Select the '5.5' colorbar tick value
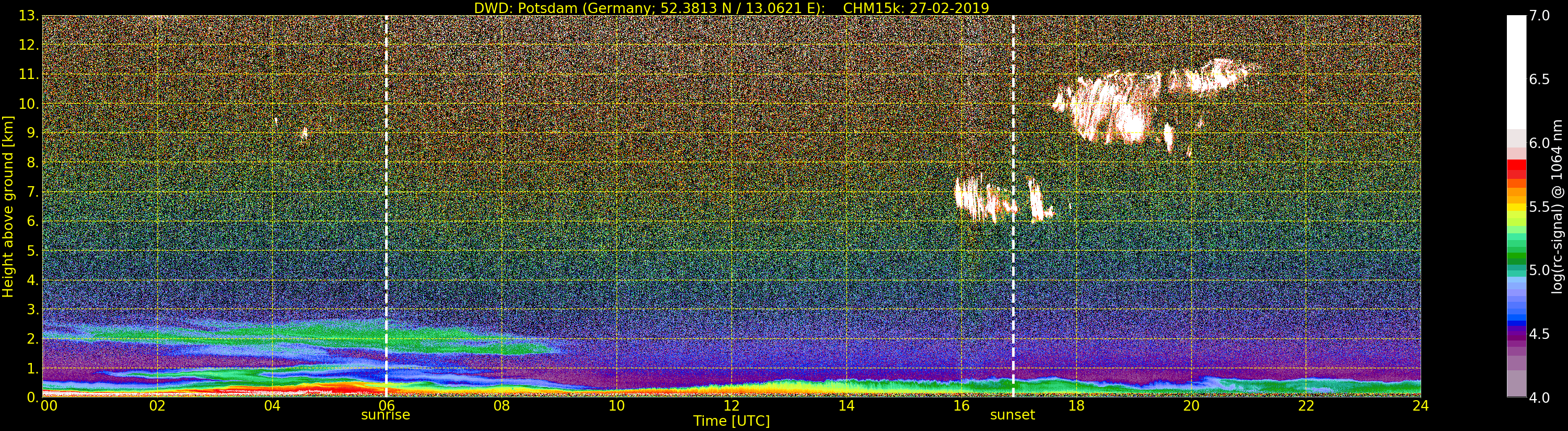1568x431 pixels. 1539,207
